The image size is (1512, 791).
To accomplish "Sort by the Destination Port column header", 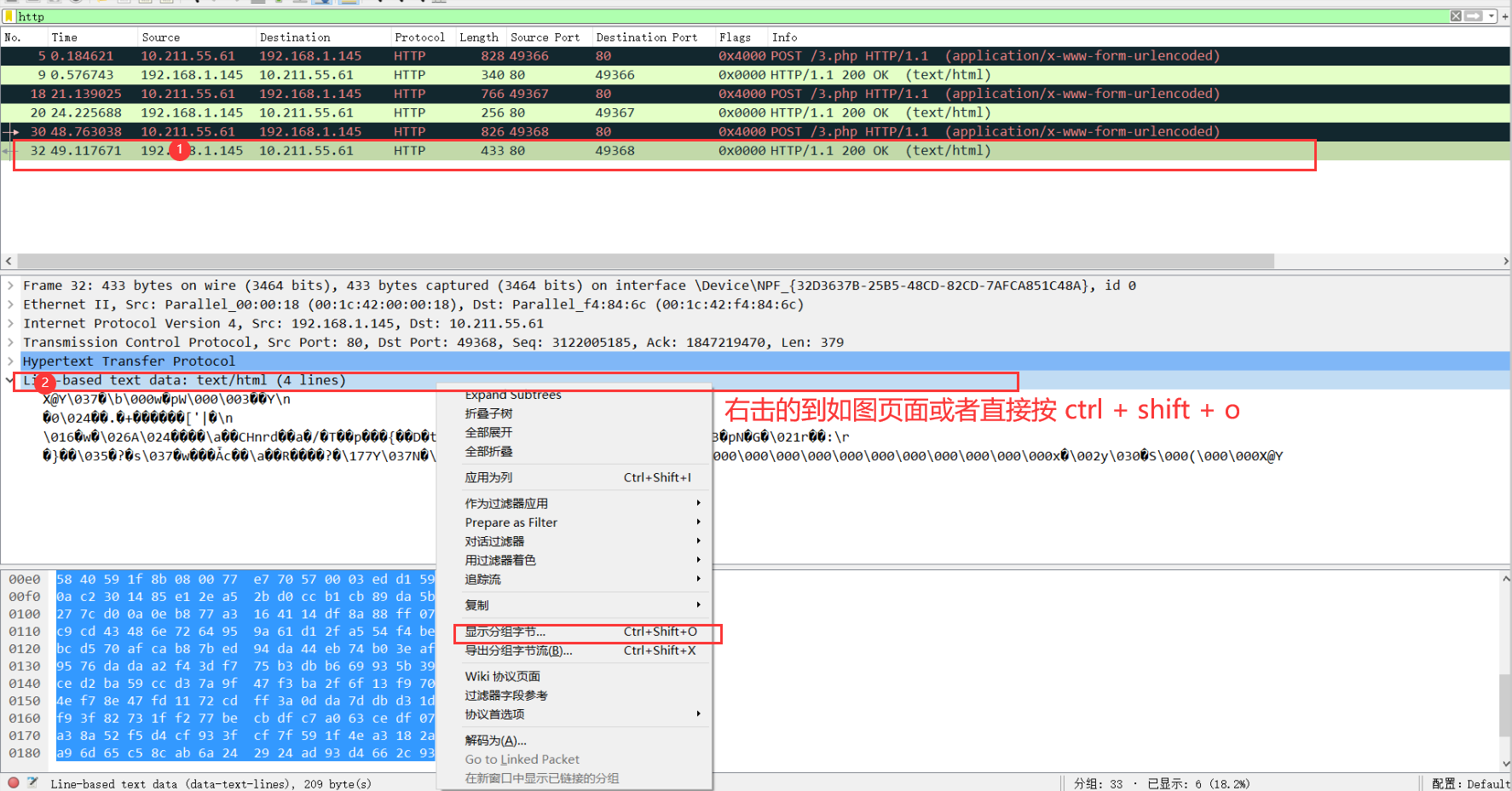I will click(x=654, y=38).
